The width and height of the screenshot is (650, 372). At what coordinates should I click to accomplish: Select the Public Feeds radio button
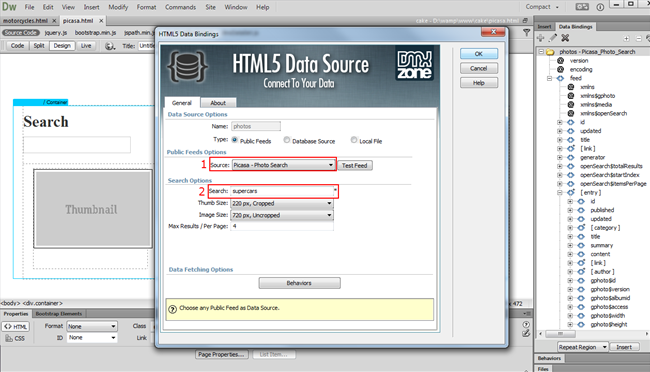click(x=235, y=140)
